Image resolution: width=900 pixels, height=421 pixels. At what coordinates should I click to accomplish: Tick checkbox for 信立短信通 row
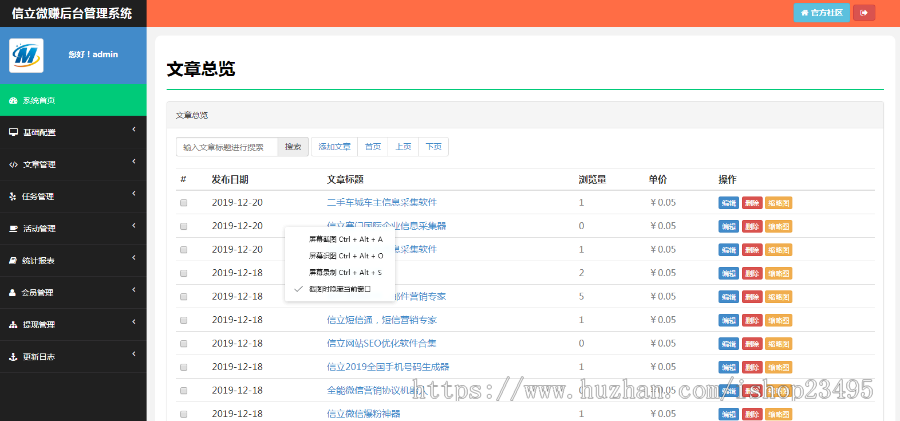[184, 320]
